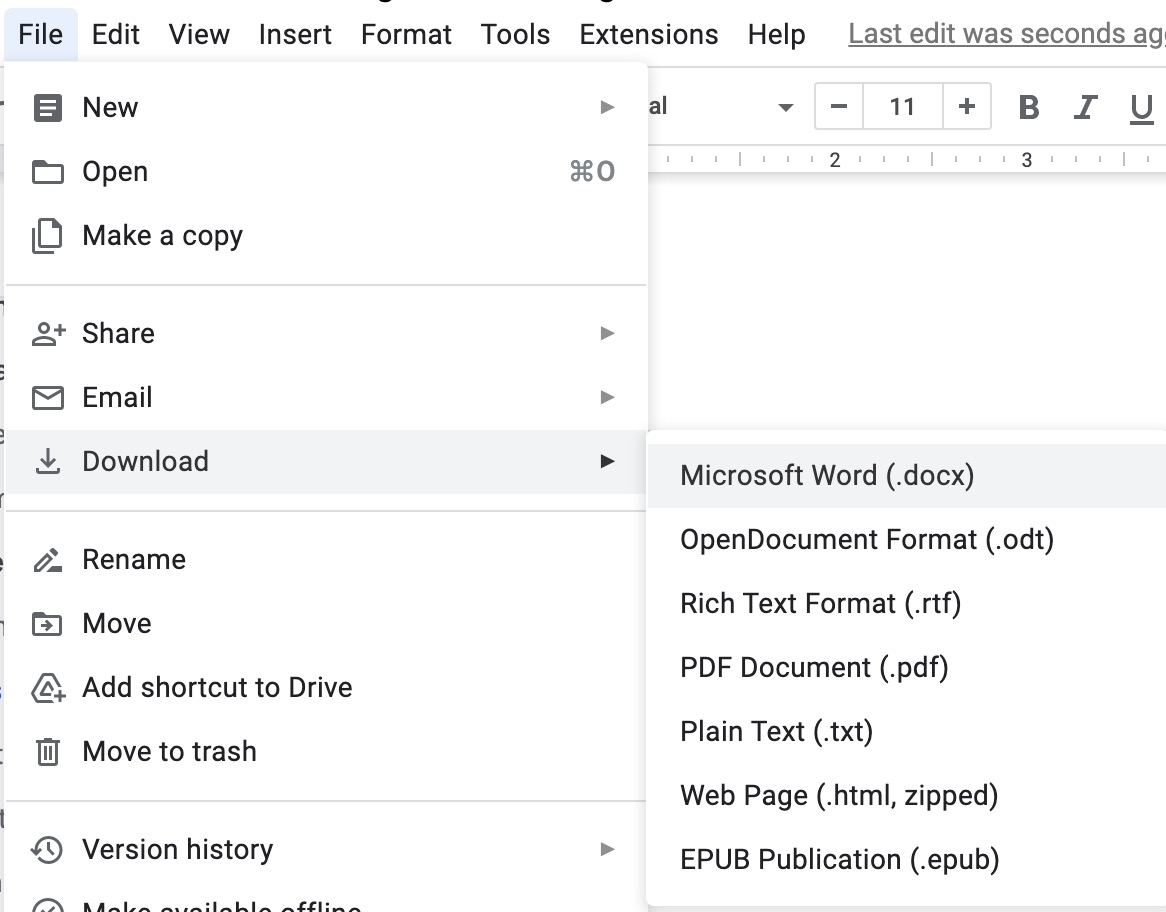Expand the Download submenu arrow
Viewport: 1166px width, 912px height.
point(608,461)
